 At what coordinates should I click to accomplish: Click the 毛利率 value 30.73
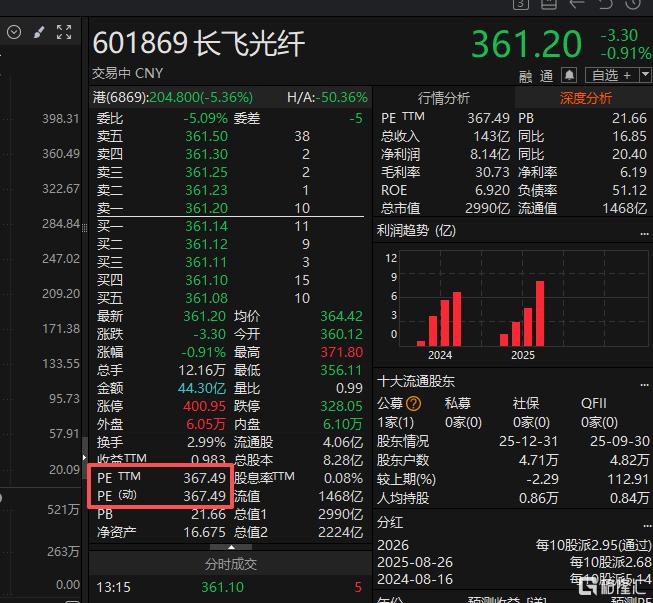pyautogui.click(x=492, y=172)
